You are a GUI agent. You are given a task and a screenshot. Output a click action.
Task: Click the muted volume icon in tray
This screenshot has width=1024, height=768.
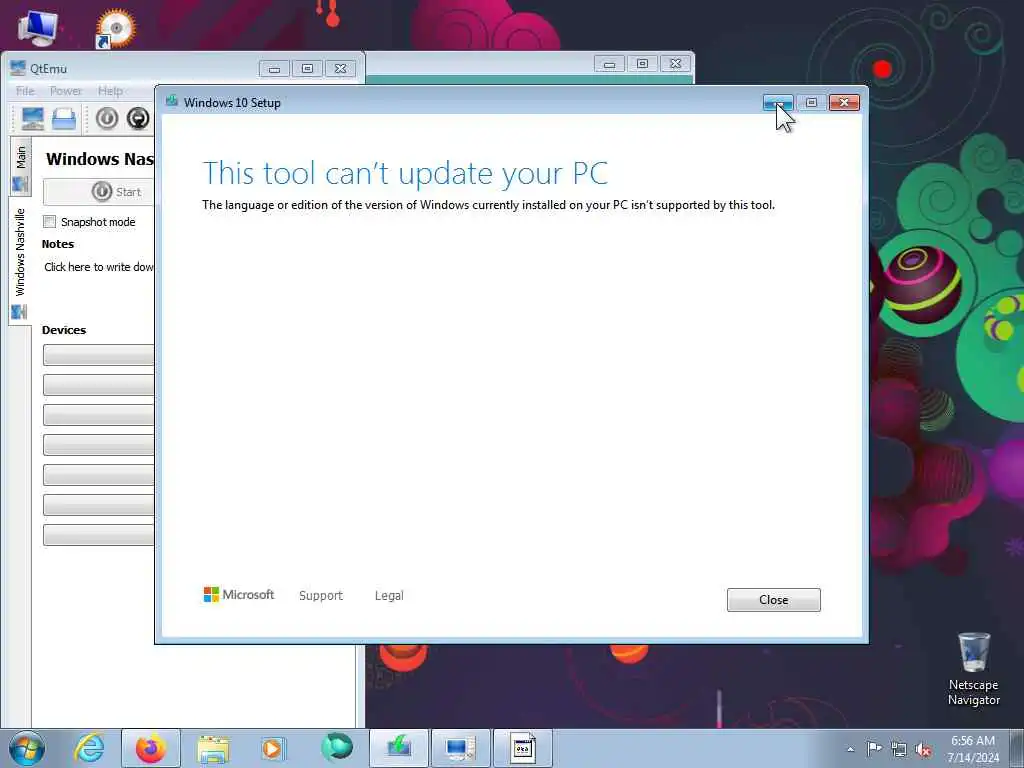tap(923, 749)
